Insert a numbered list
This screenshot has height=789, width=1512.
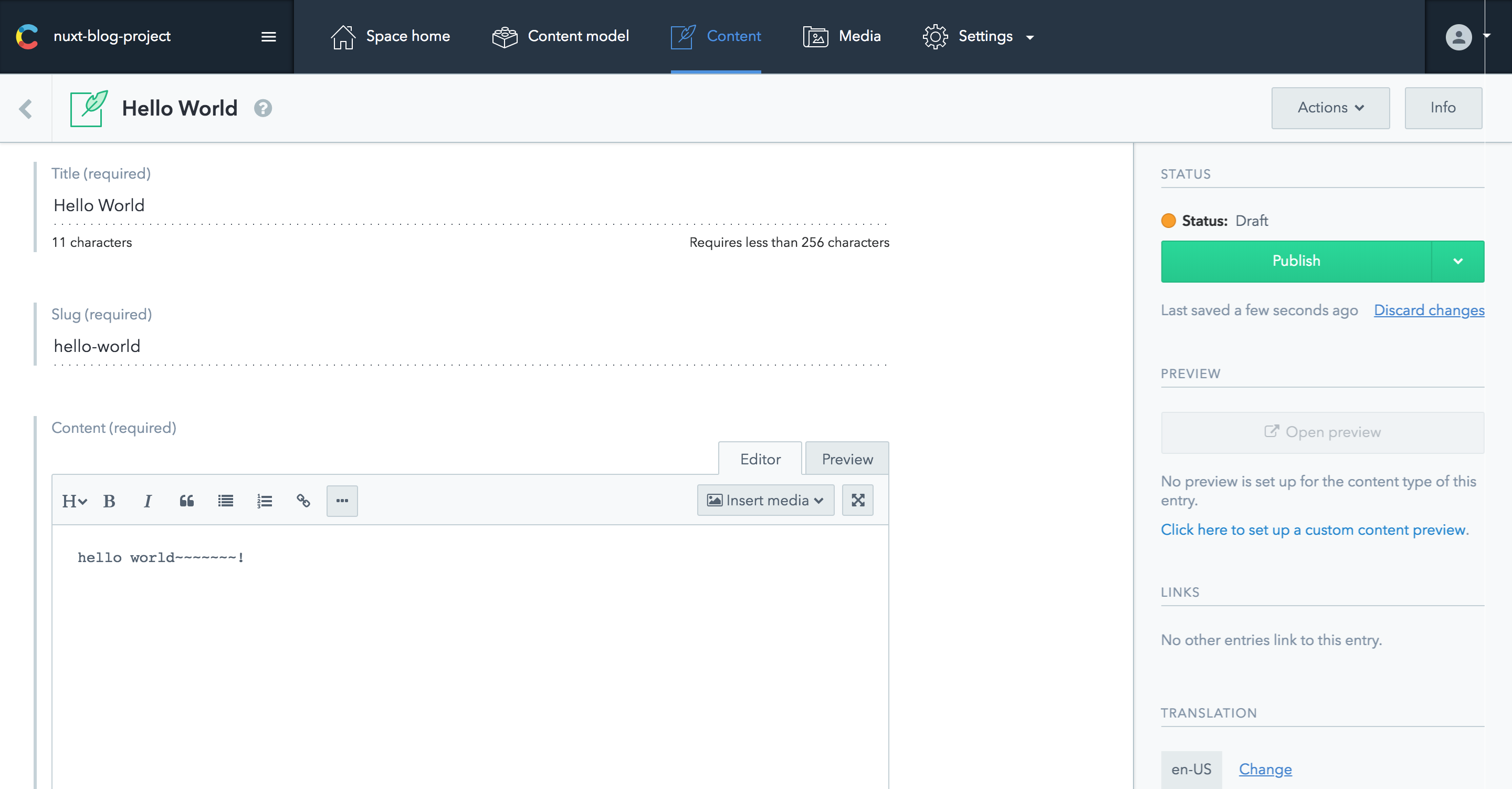(x=264, y=501)
